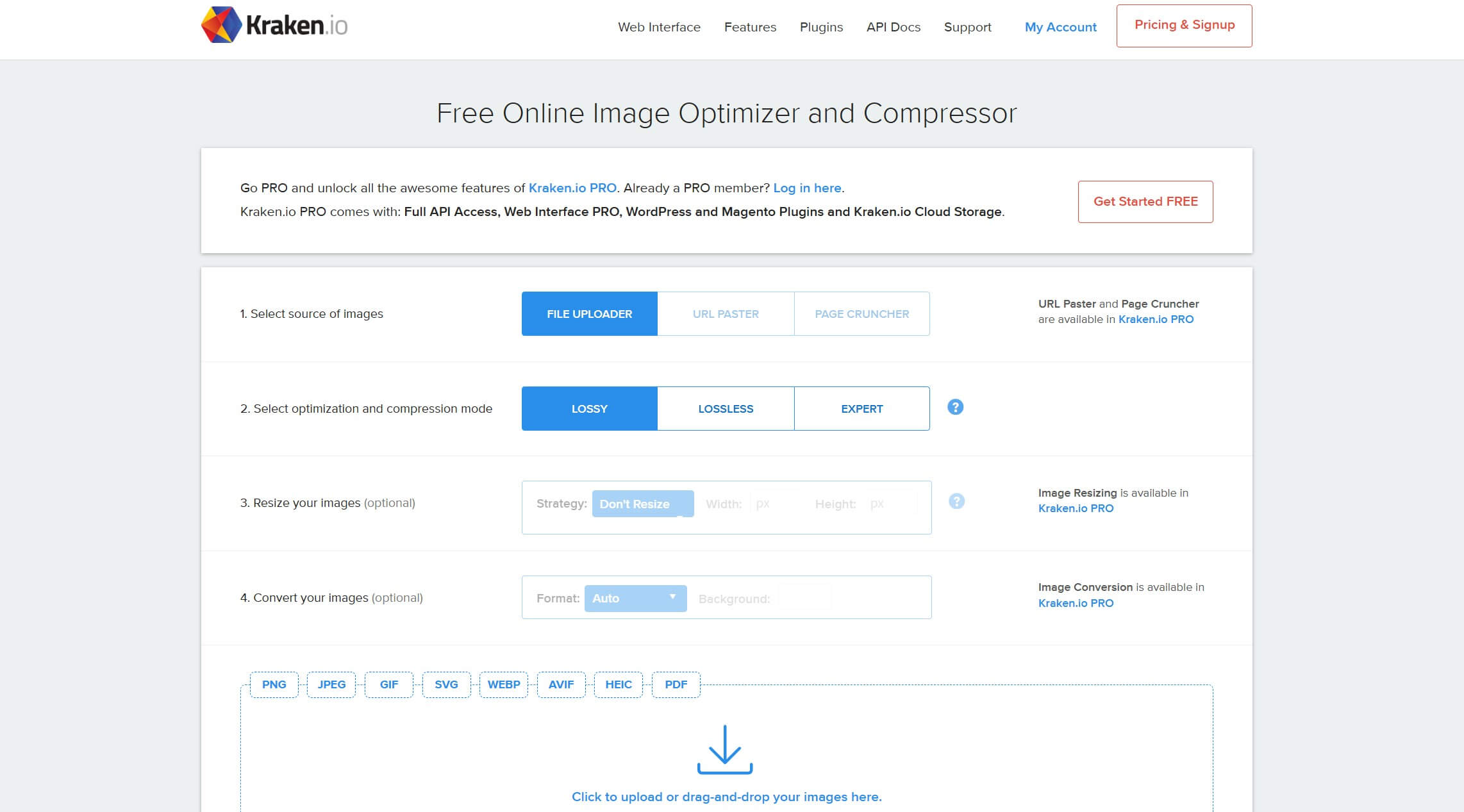Viewport: 1464px width, 812px height.
Task: Open Support page
Action: (967, 27)
